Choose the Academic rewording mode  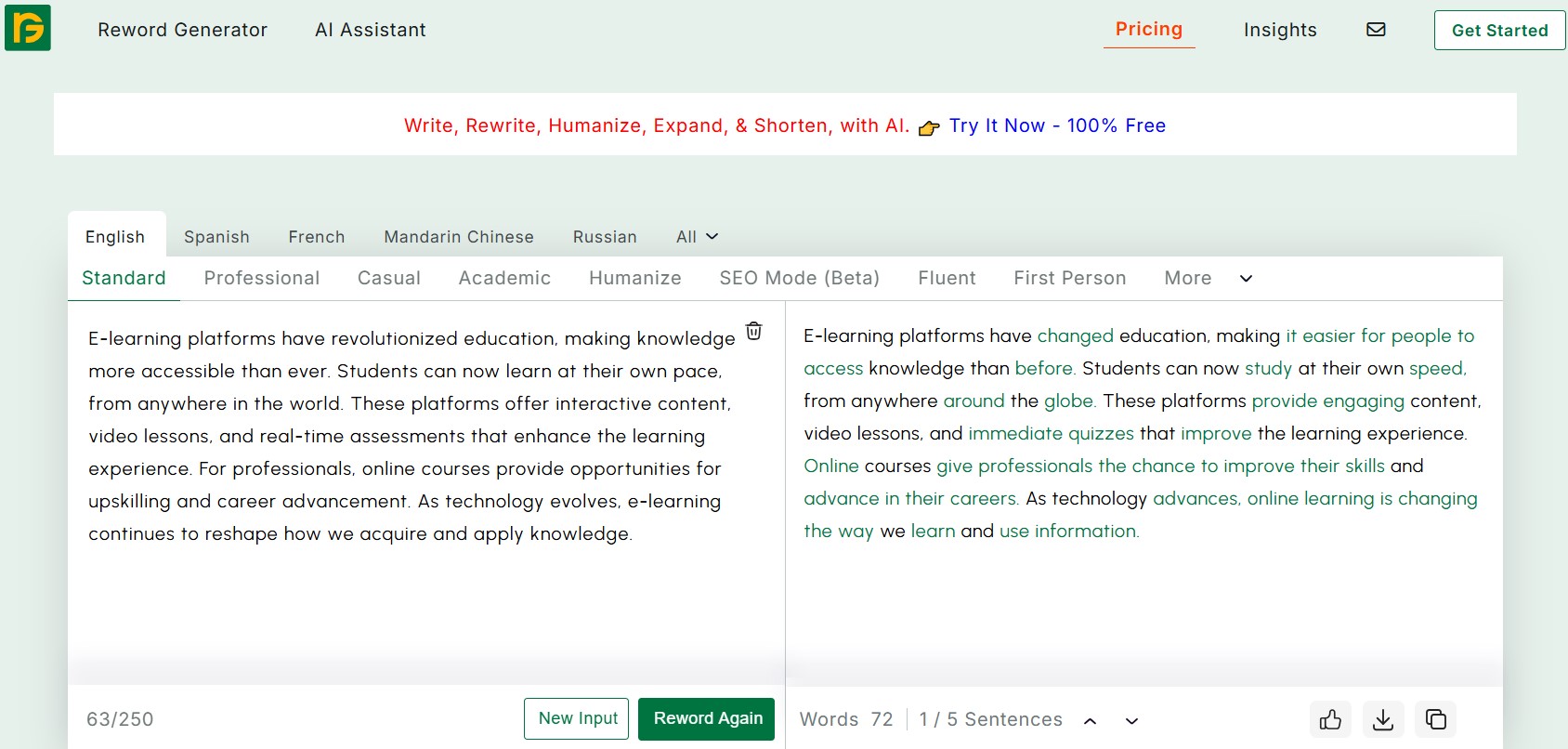click(x=504, y=278)
